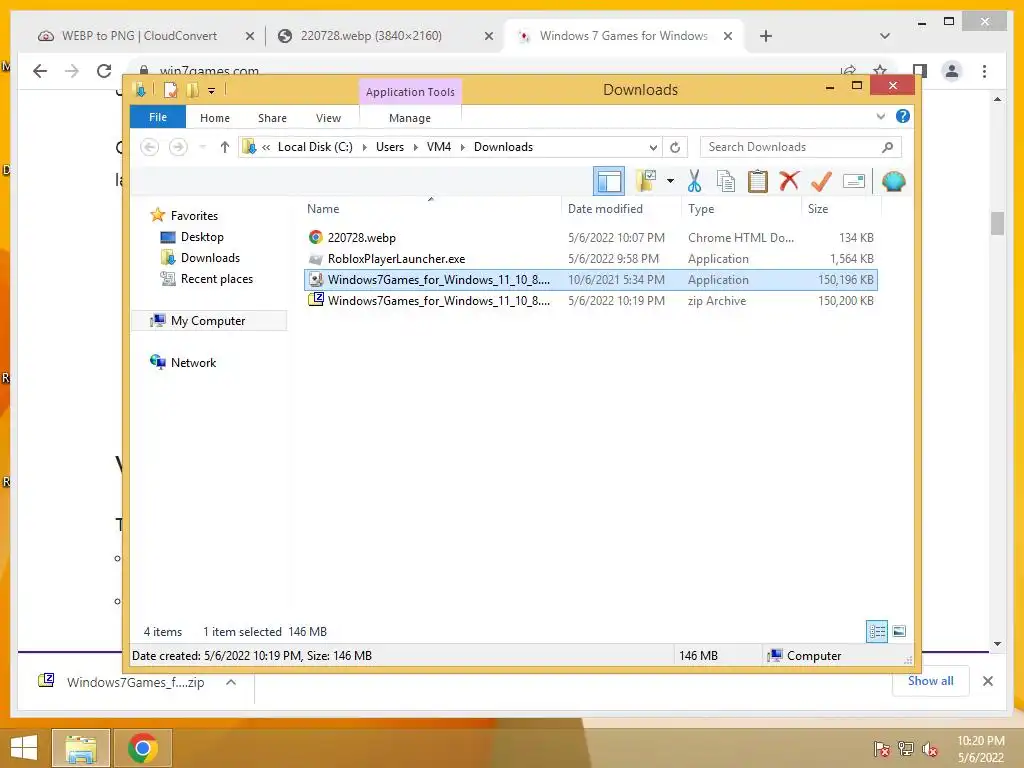Click Chrome back navigation arrow
The image size is (1024, 768).
[x=40, y=71]
